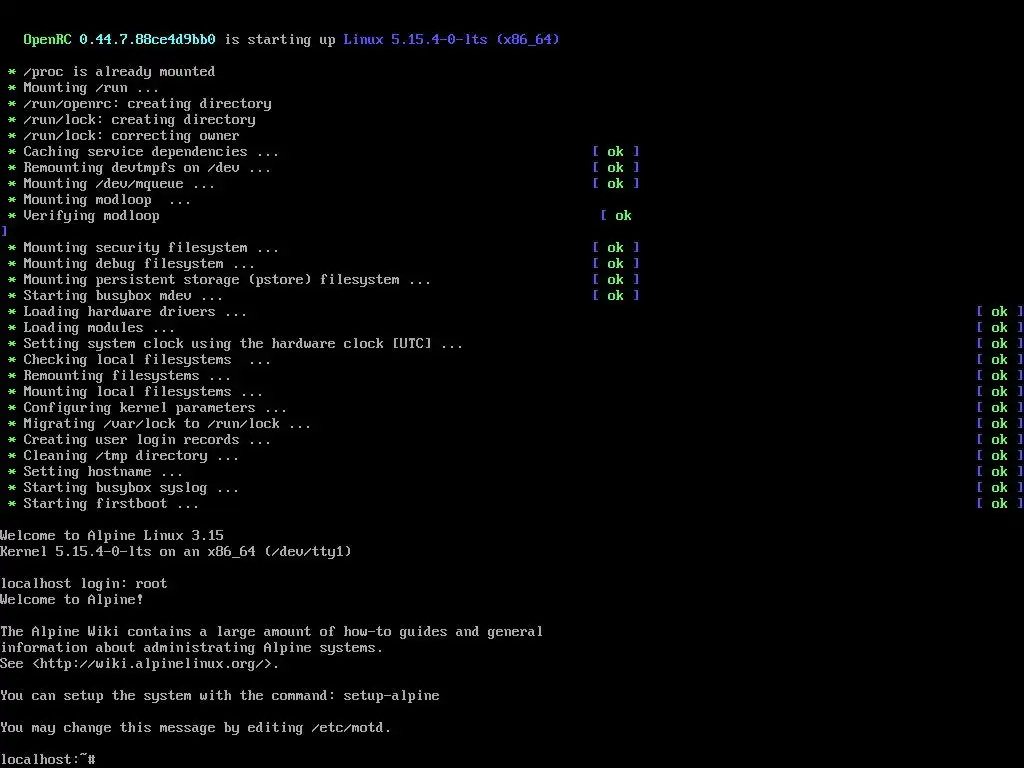Click 'Mounting local filesystems ...' line

tap(143, 391)
